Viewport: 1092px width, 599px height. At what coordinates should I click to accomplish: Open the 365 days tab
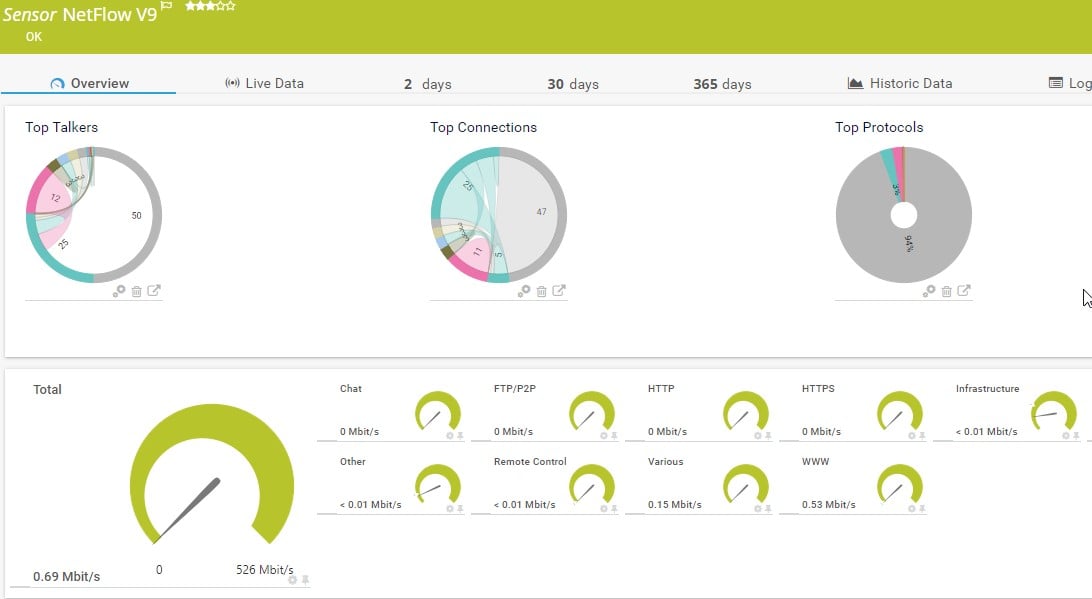(x=721, y=84)
